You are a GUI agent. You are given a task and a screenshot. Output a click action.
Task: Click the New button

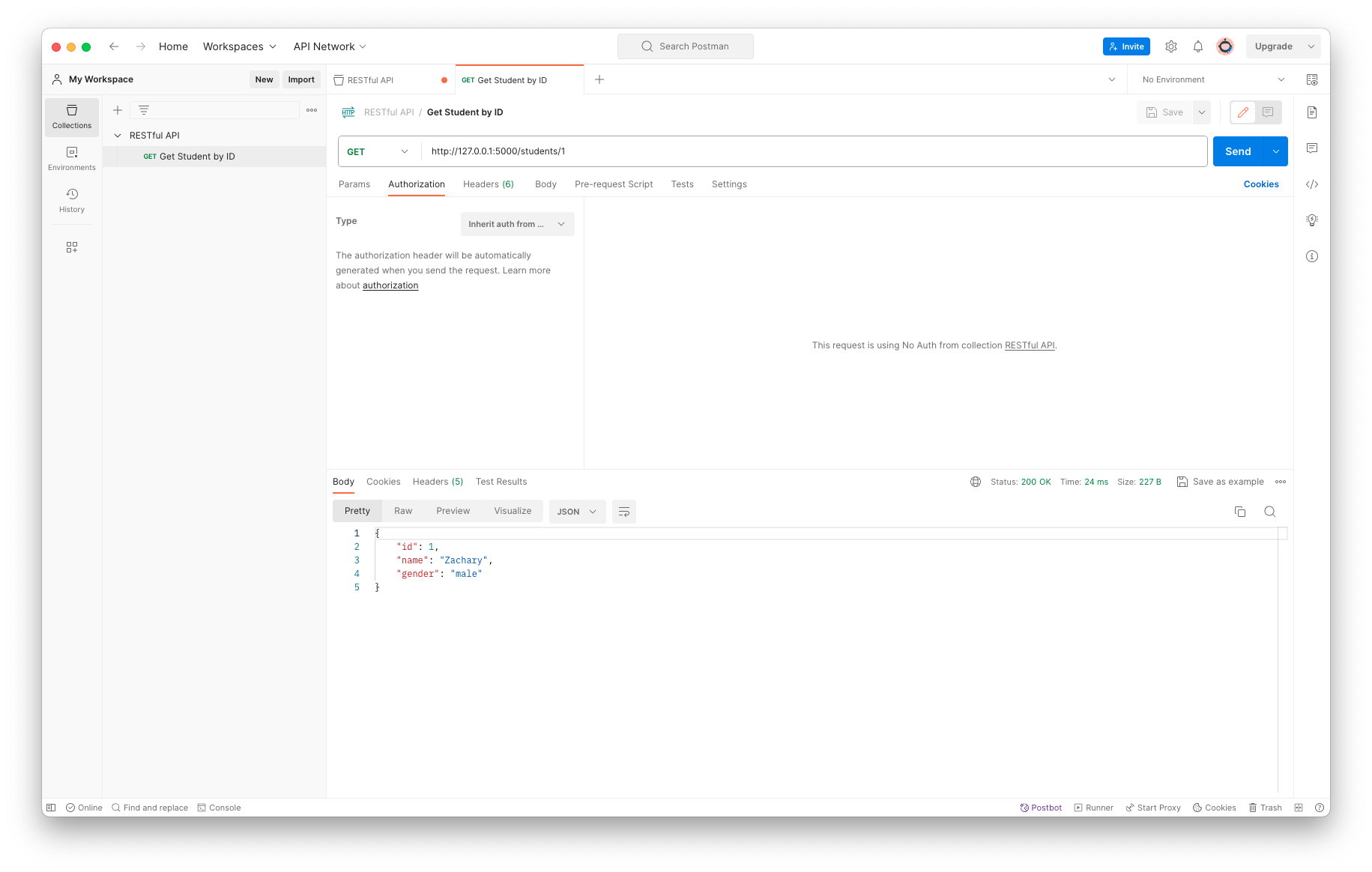click(264, 79)
